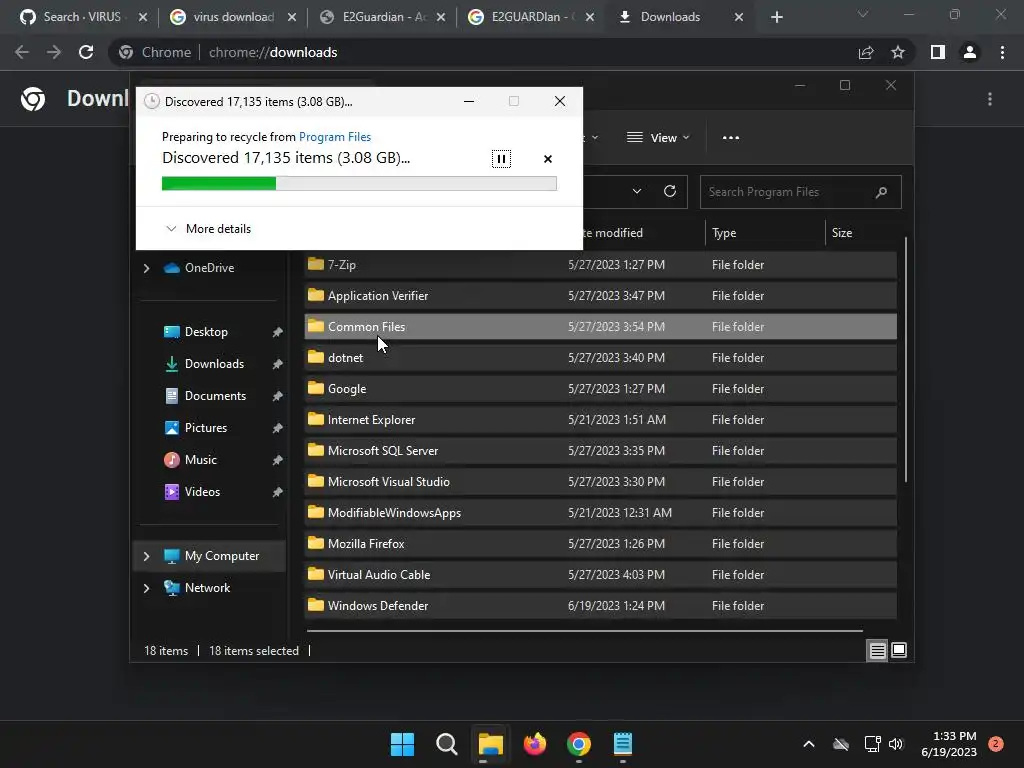Open Documents in quick access
Viewport: 1024px width, 768px height.
point(215,396)
